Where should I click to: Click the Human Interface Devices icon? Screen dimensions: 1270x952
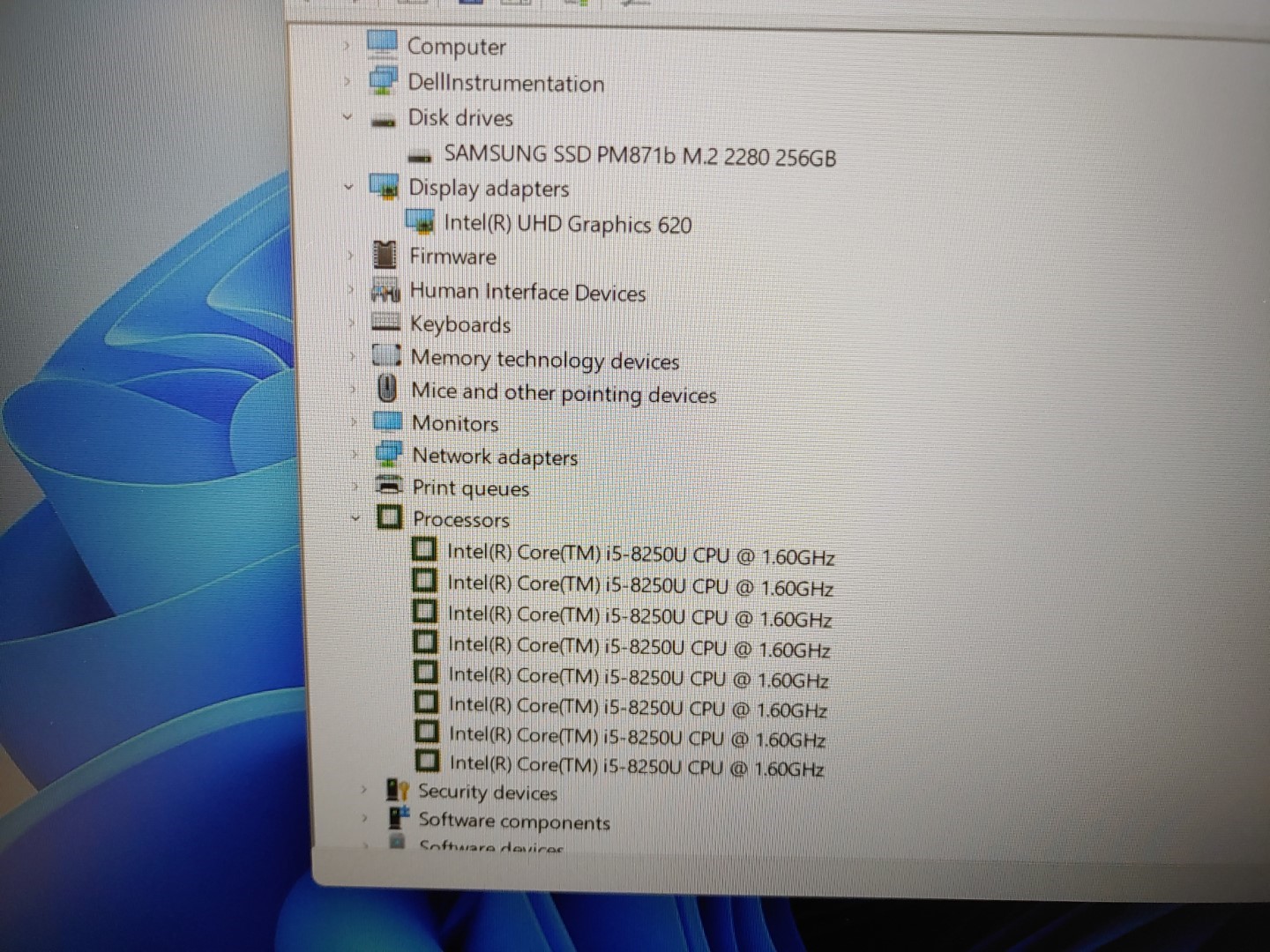coord(386,290)
